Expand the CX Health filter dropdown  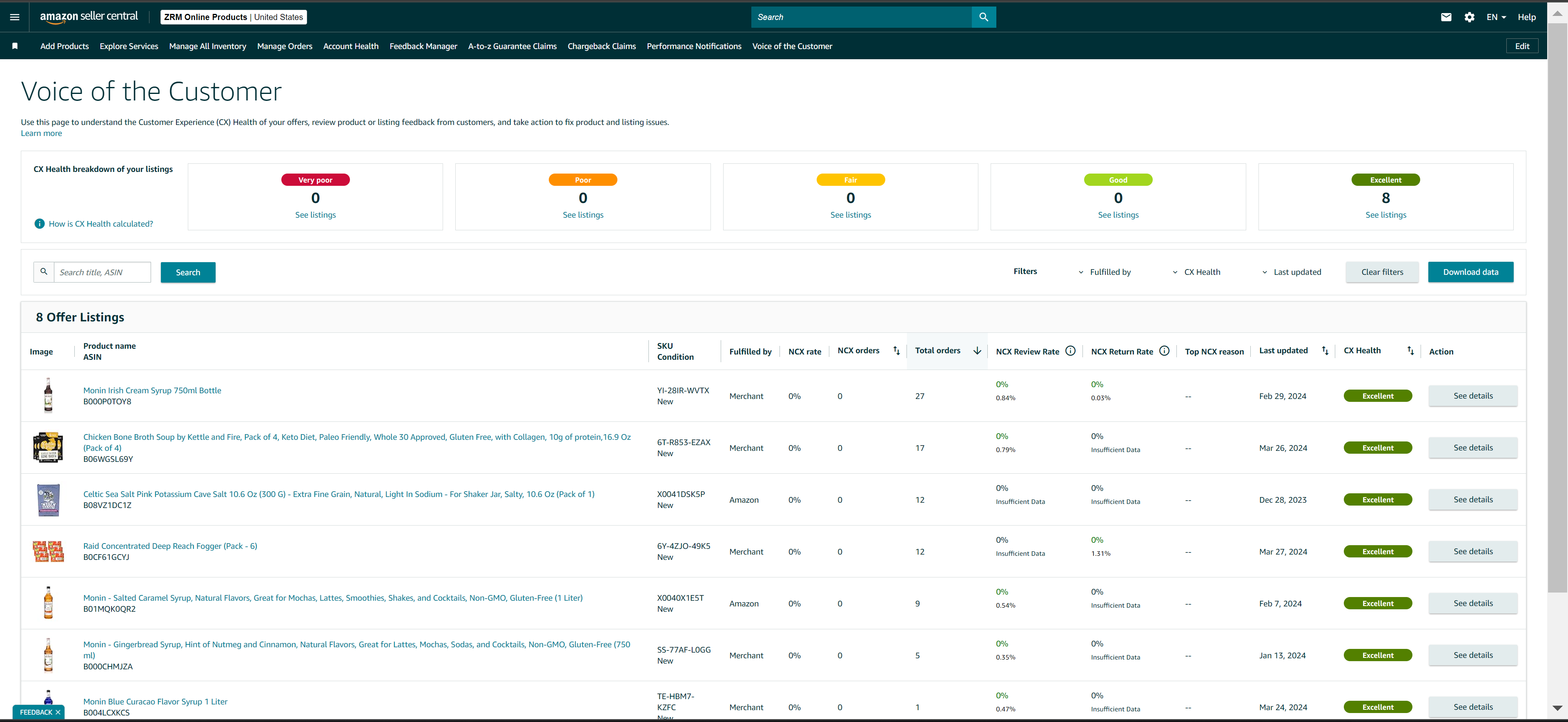[1196, 272]
